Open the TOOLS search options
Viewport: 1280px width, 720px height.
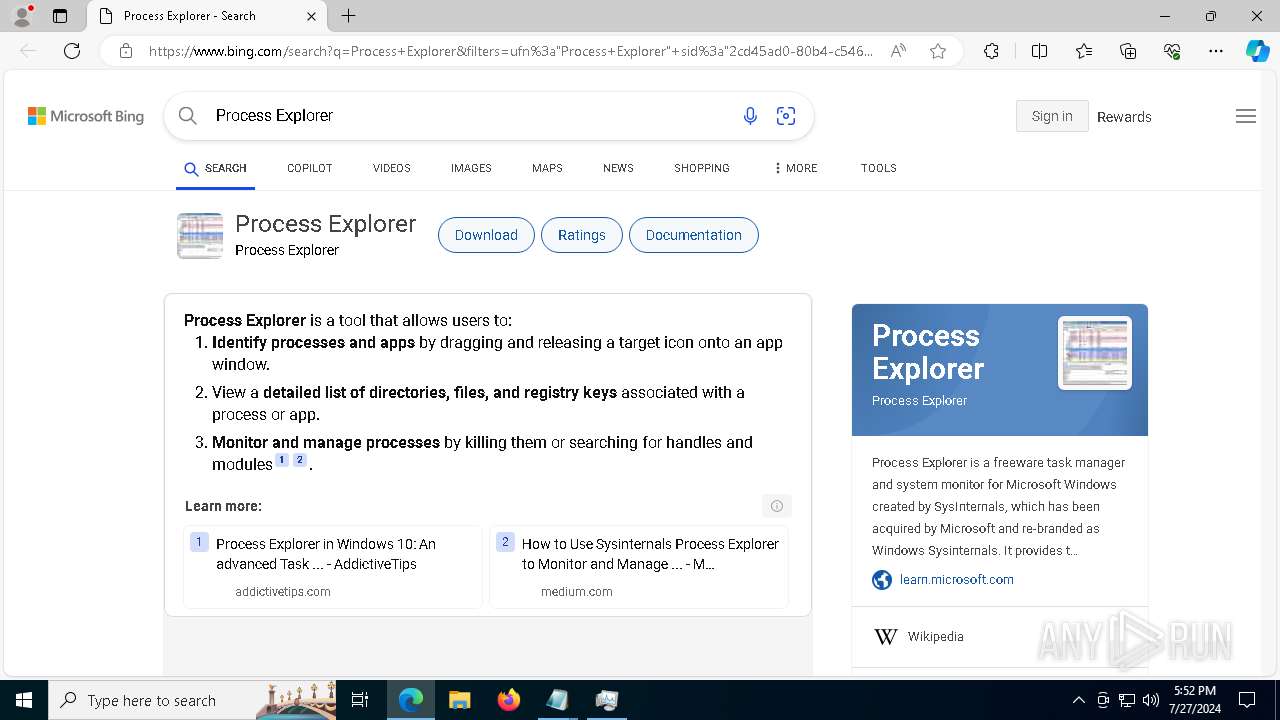[878, 168]
